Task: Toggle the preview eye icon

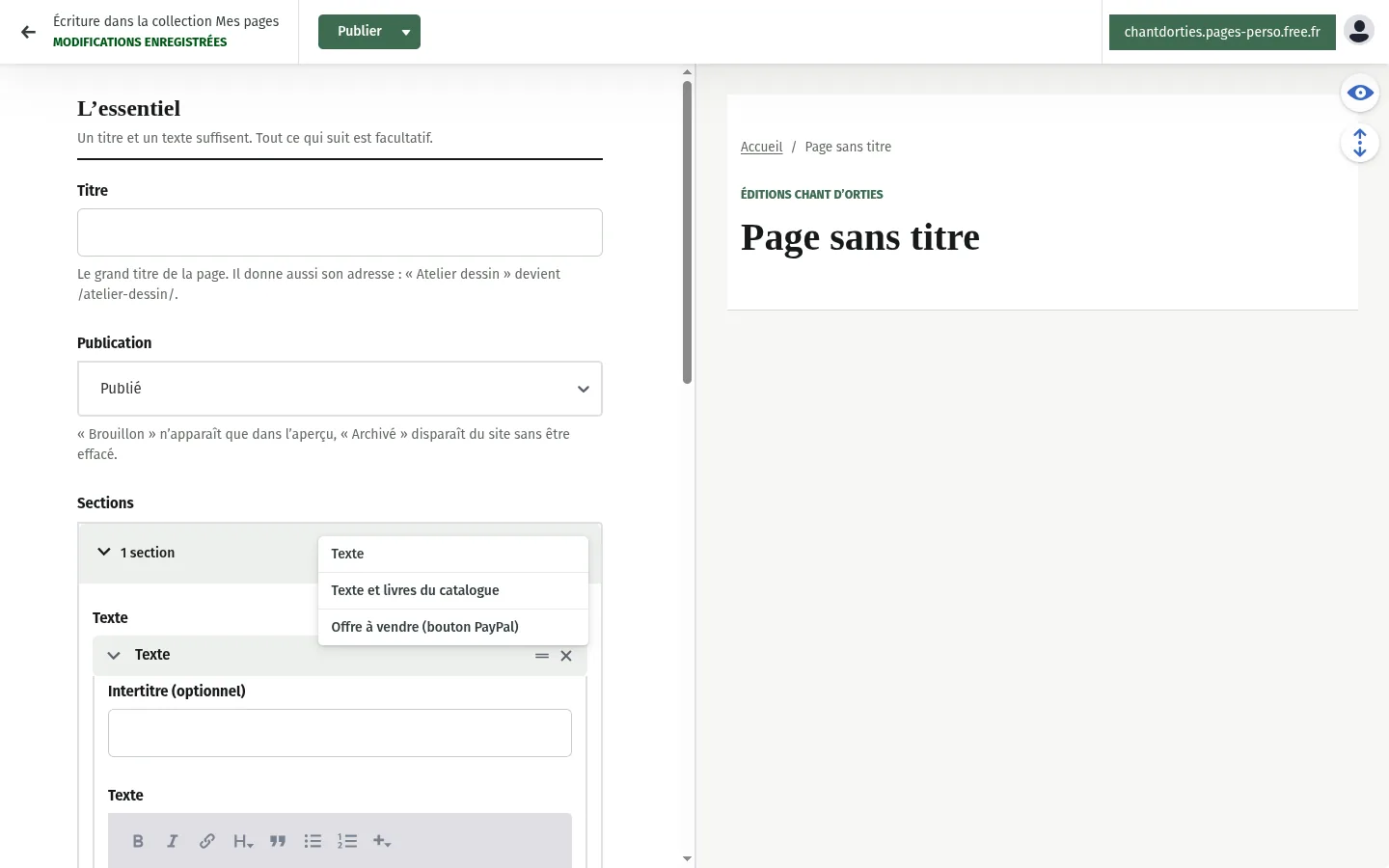Action: coord(1360,93)
